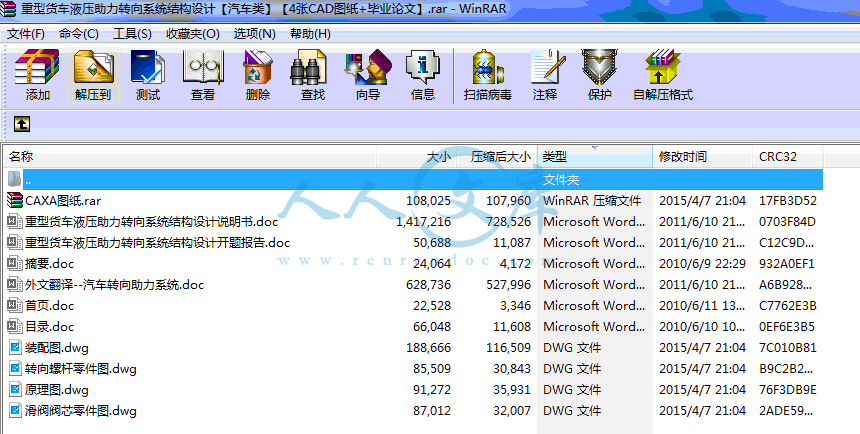Click packed size value 107,960

tap(508, 201)
